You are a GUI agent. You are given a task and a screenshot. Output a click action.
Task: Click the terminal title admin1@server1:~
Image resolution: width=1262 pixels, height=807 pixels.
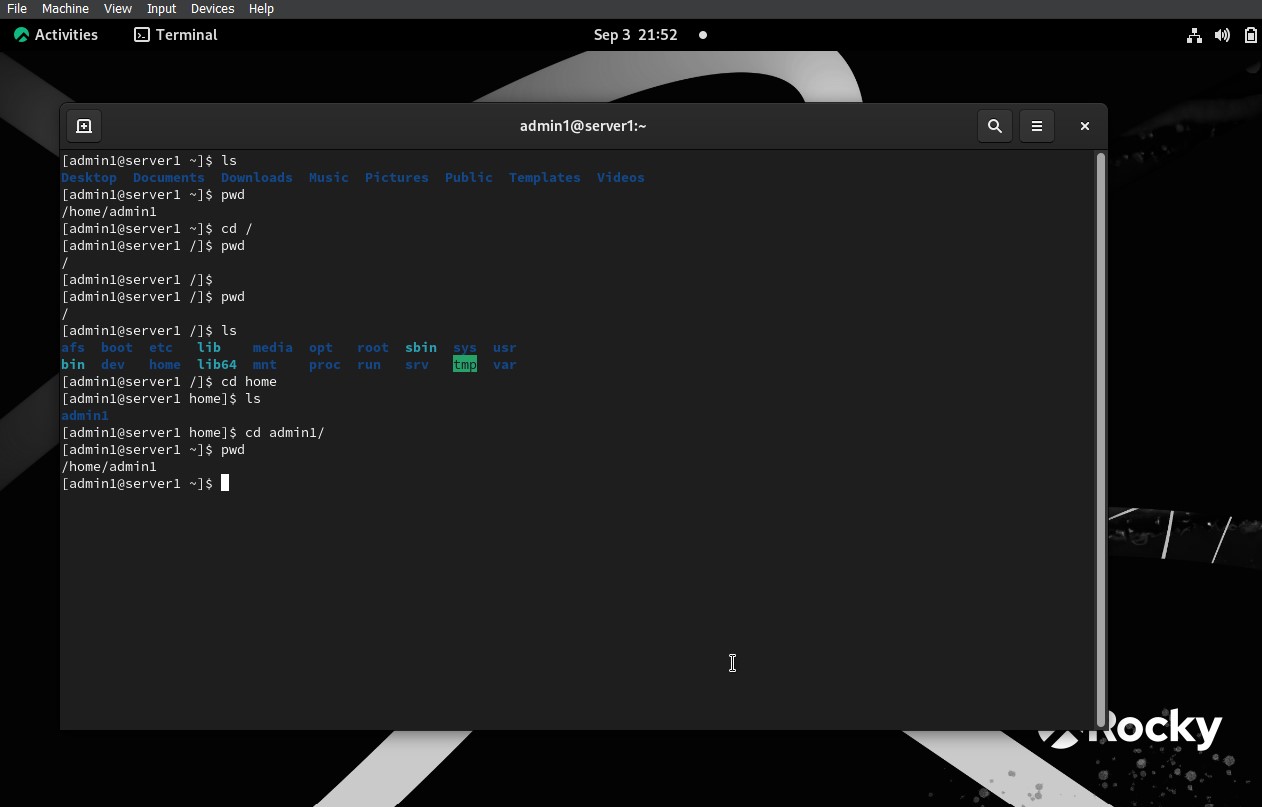point(583,126)
